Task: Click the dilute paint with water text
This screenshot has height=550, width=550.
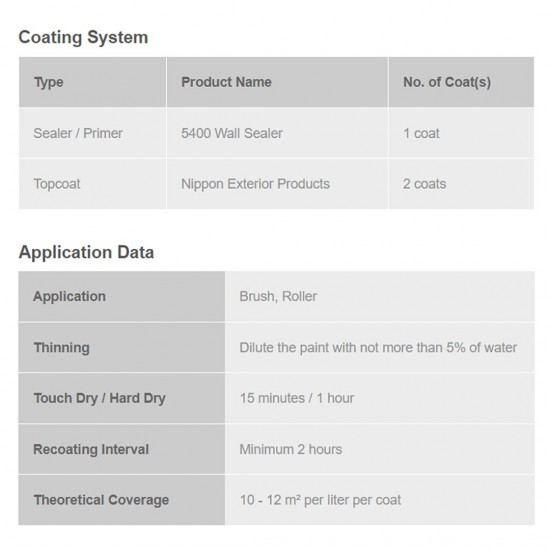Action: click(x=378, y=348)
